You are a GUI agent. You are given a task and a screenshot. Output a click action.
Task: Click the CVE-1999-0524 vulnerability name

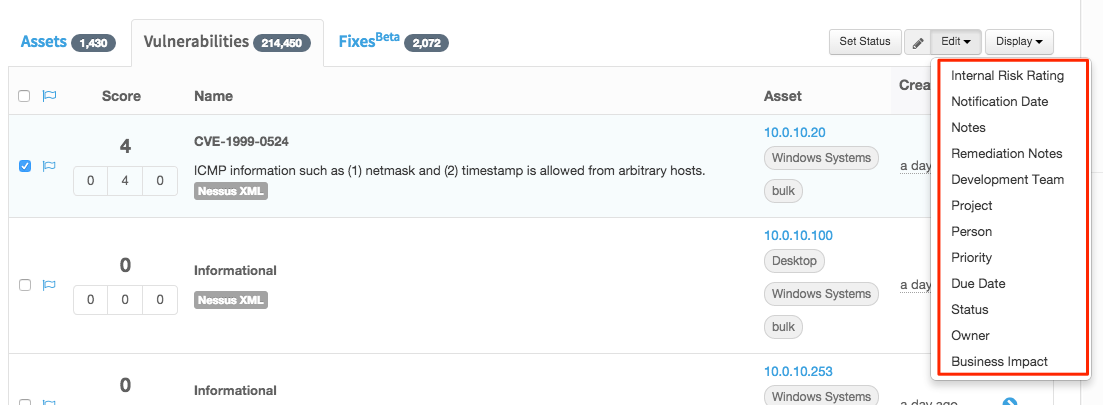coord(241,142)
